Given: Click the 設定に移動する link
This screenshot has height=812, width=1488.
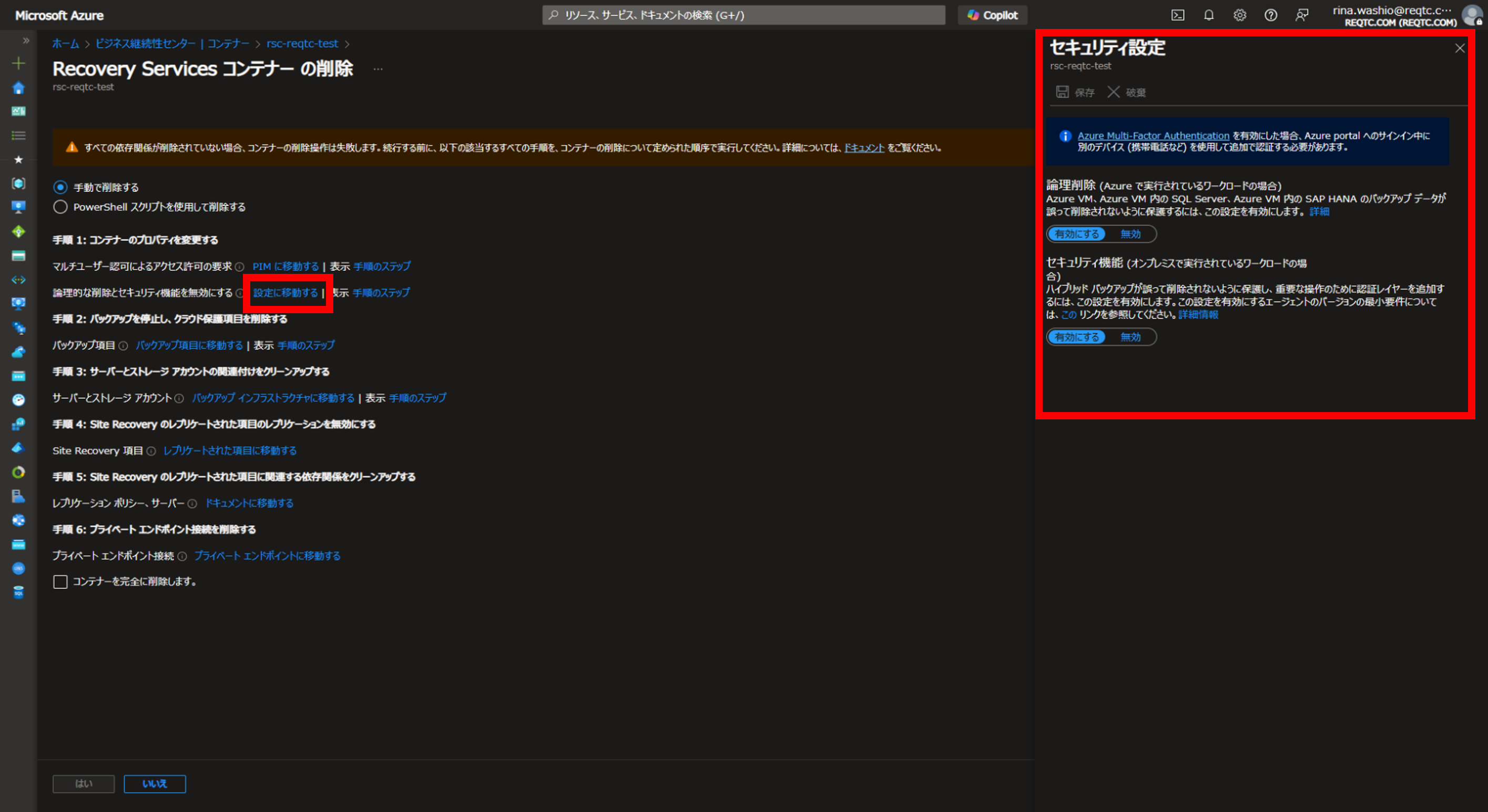Looking at the screenshot, I should [286, 293].
